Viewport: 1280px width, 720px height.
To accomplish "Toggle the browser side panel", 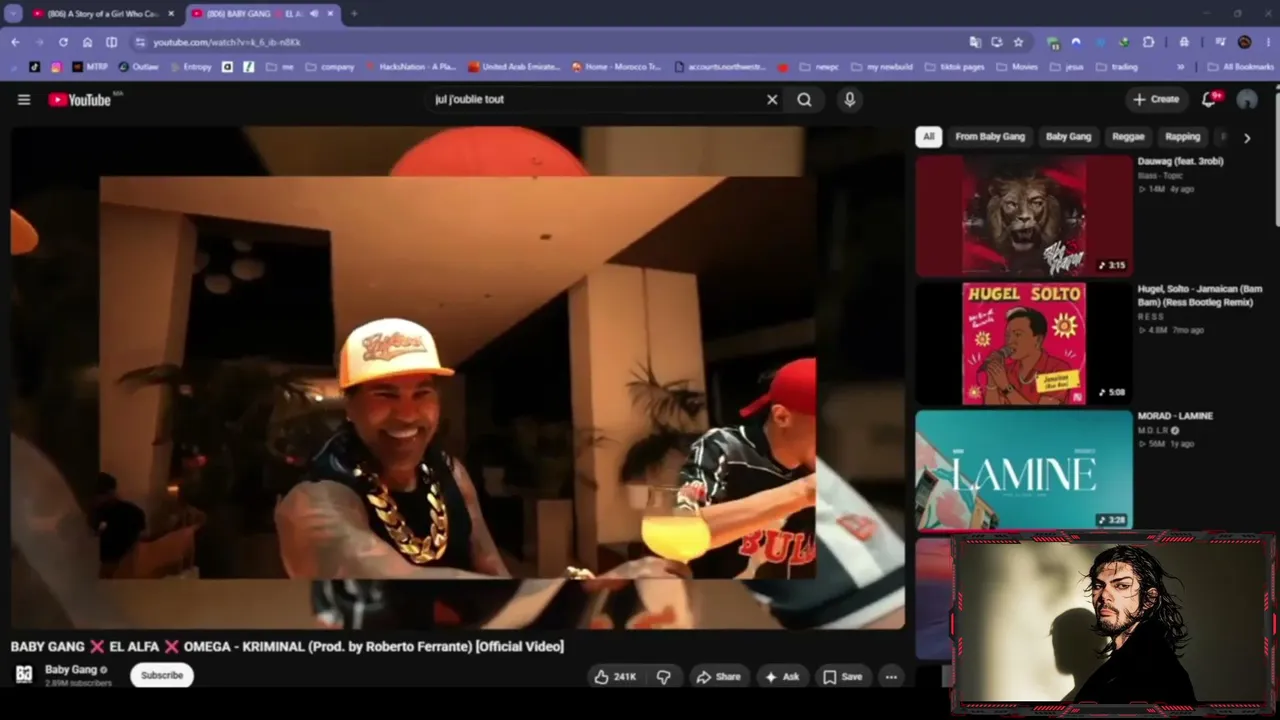I will (111, 42).
